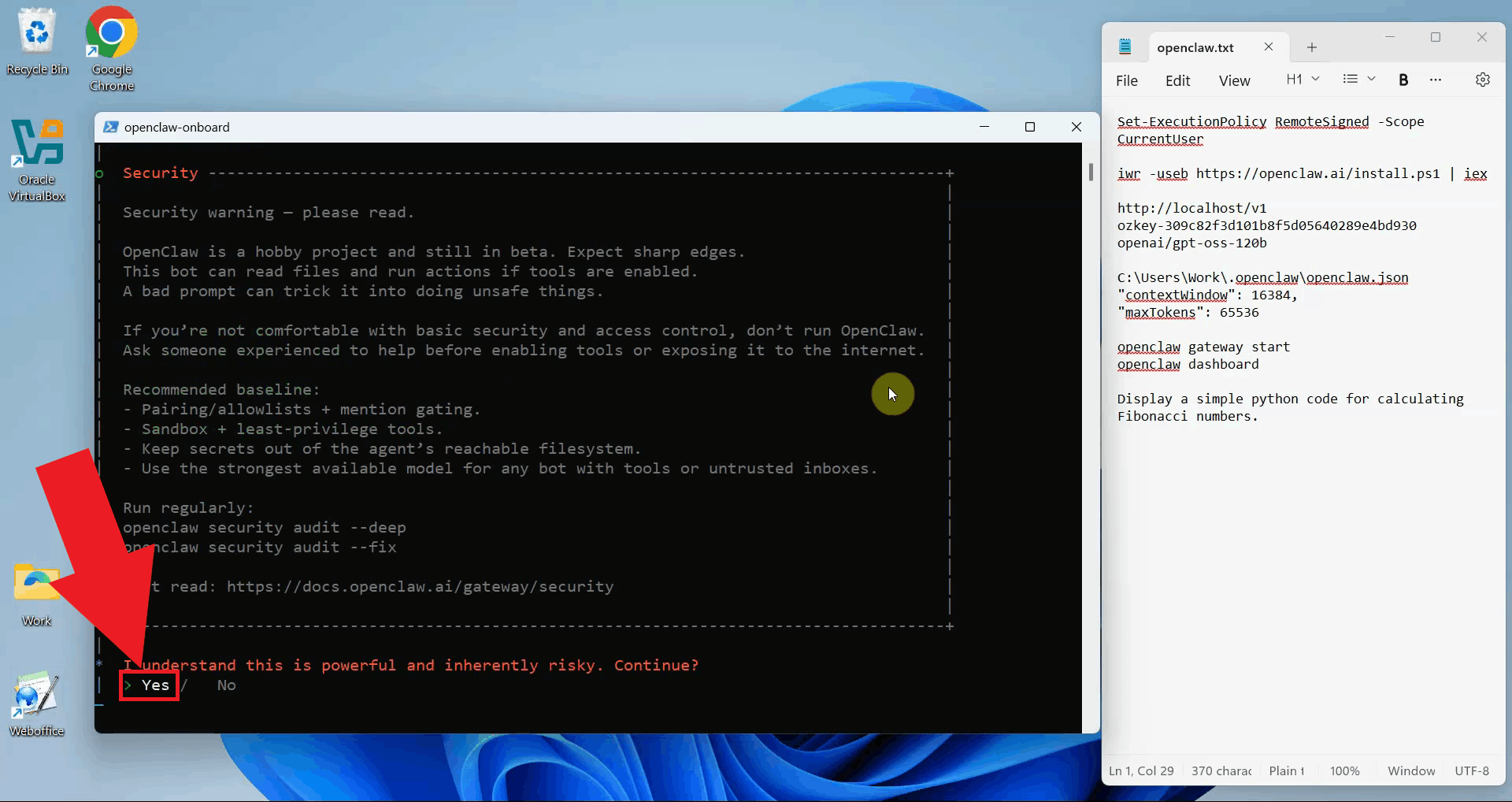The height and width of the screenshot is (802, 1512).
Task: Open the Weboffice desktop shortcut
Action: click(36, 701)
